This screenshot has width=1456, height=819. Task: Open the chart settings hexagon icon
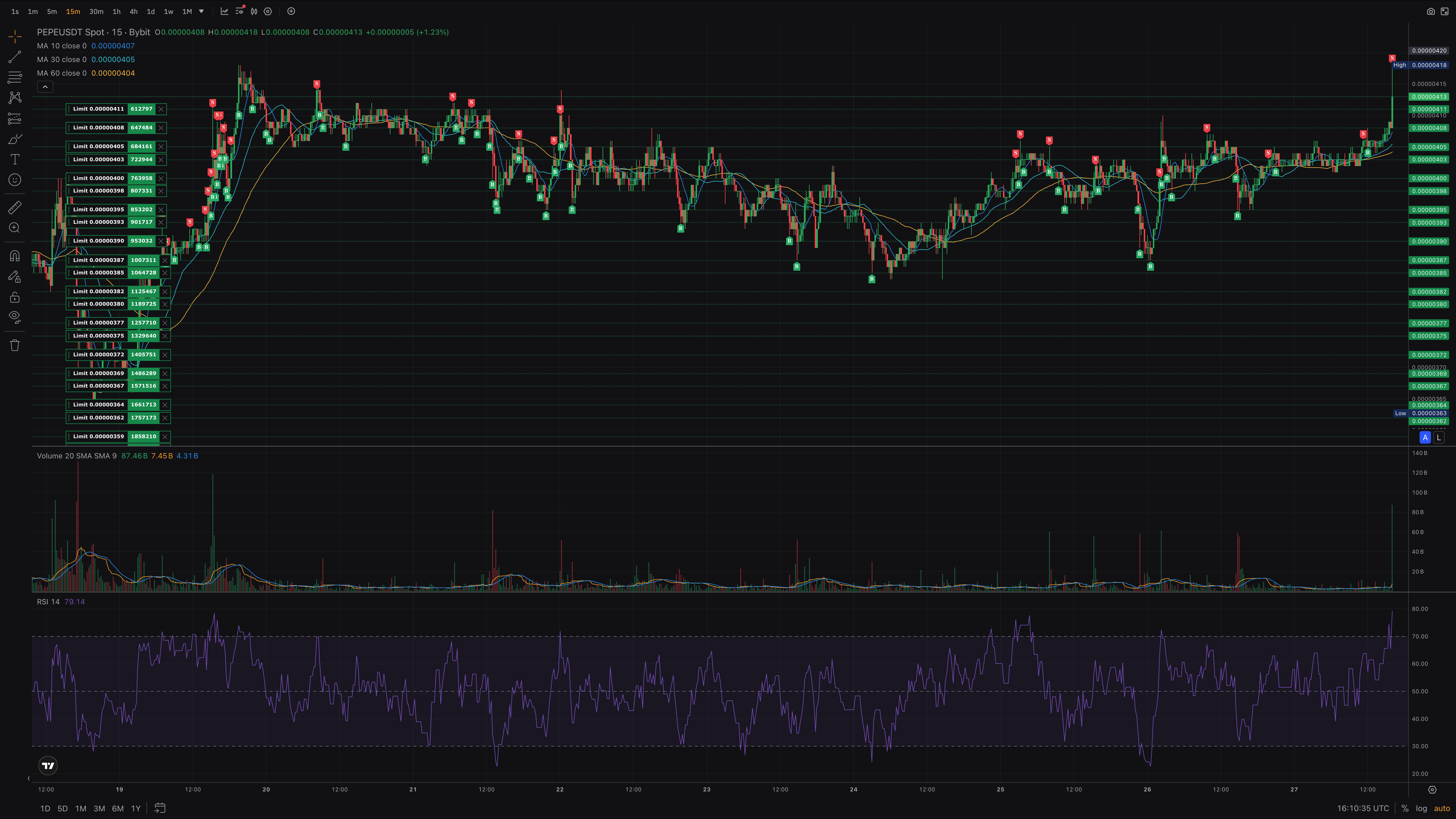(268, 11)
